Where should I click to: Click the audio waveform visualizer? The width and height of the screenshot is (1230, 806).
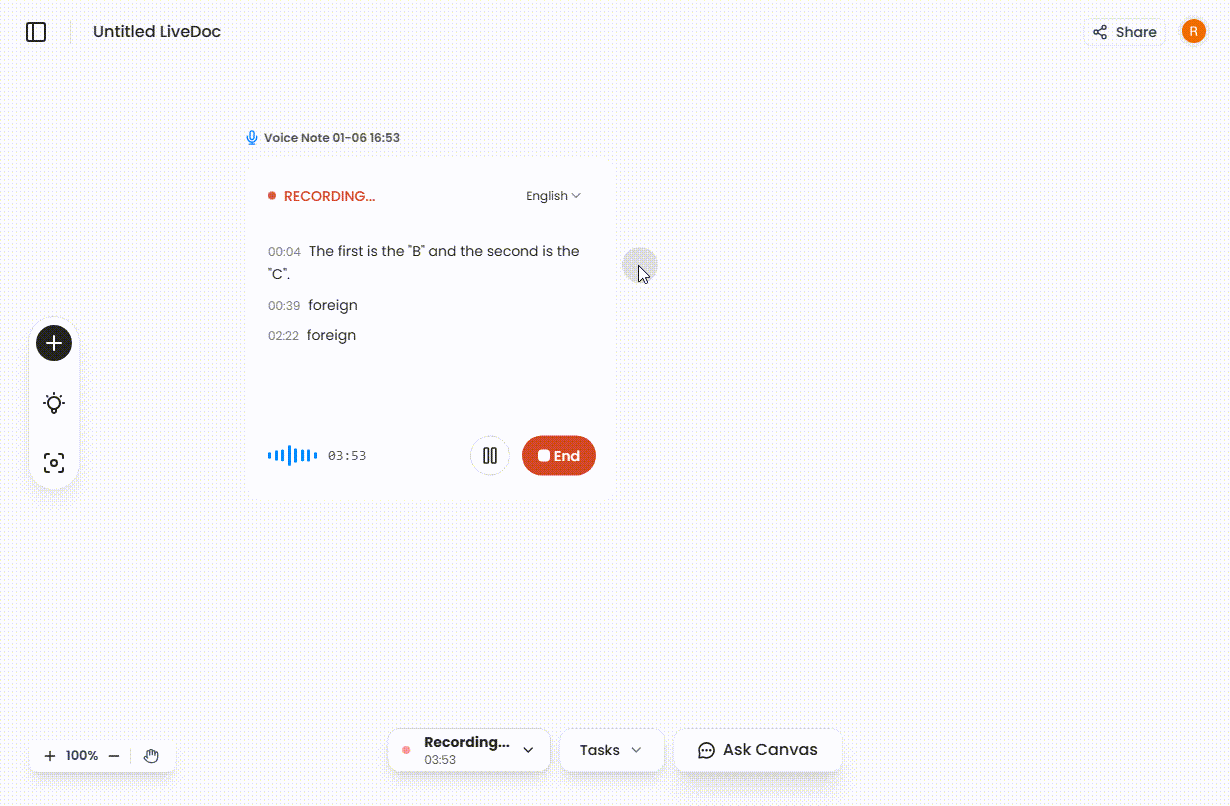tap(292, 455)
